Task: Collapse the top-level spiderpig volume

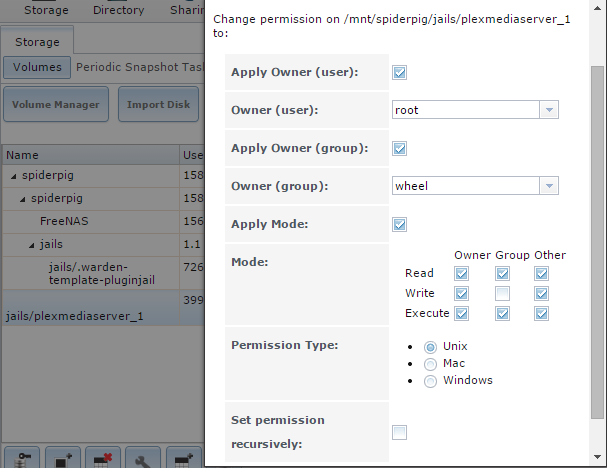Action: tap(13, 175)
